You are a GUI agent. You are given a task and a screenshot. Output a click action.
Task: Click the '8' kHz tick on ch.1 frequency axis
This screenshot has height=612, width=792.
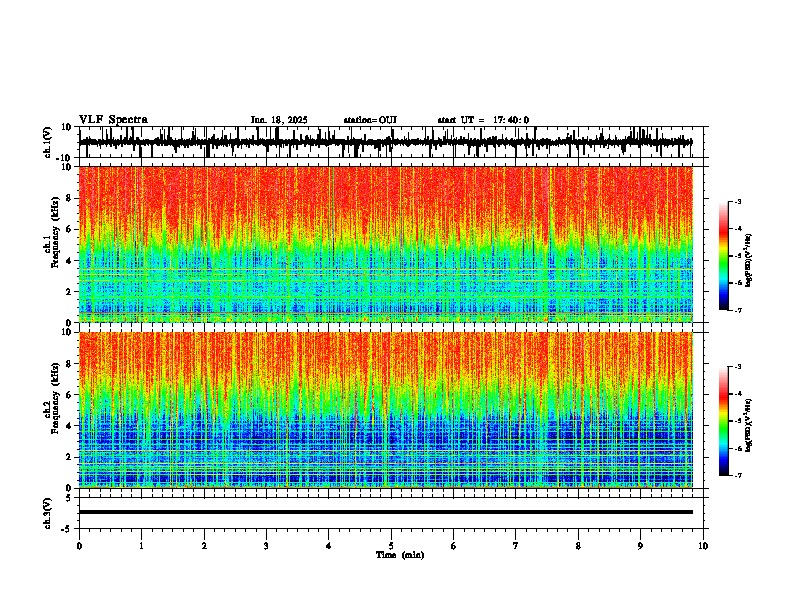pyautogui.click(x=70, y=198)
